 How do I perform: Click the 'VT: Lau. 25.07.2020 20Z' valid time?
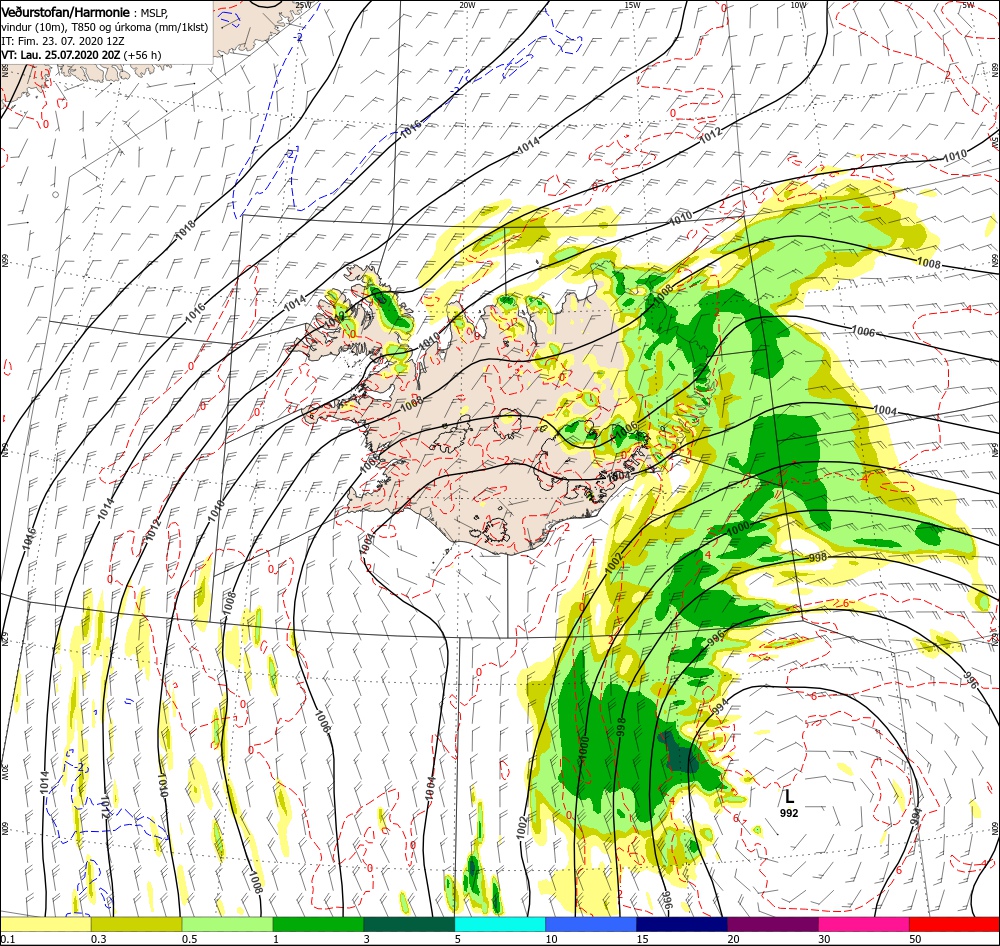pos(61,55)
